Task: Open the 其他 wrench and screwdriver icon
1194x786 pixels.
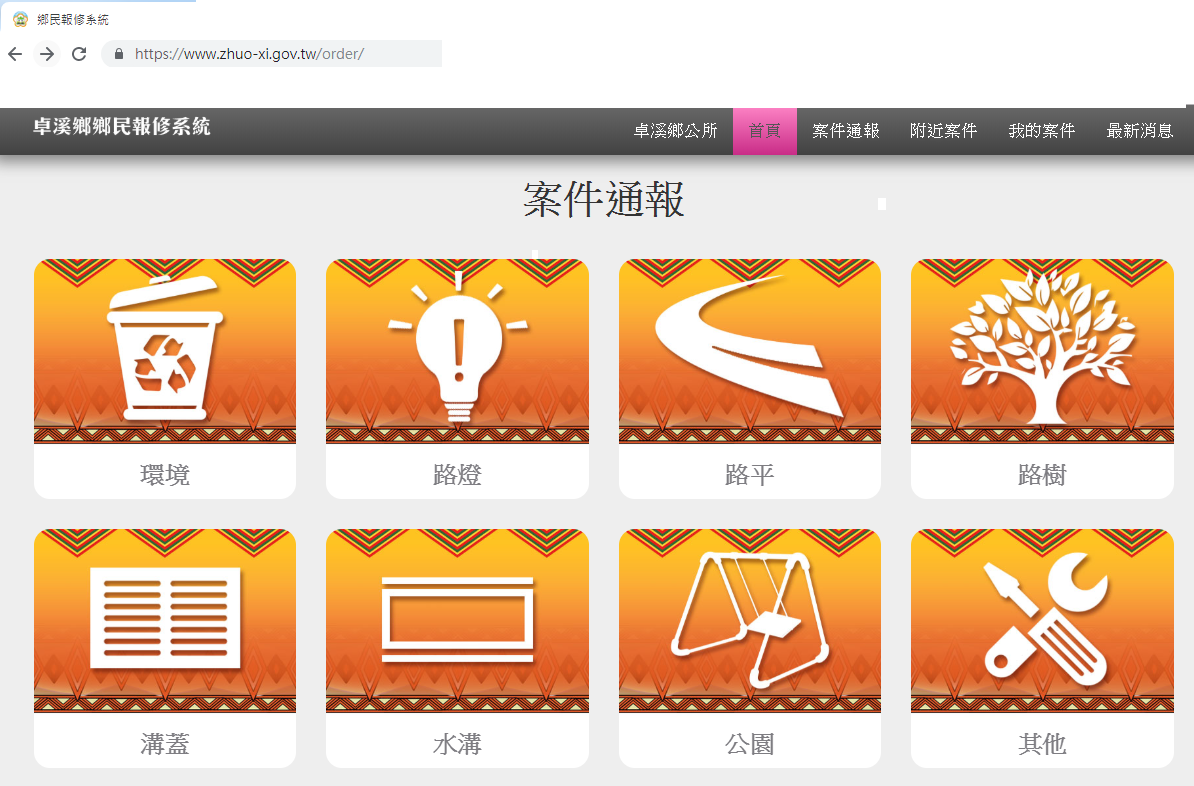Action: coord(1046,619)
